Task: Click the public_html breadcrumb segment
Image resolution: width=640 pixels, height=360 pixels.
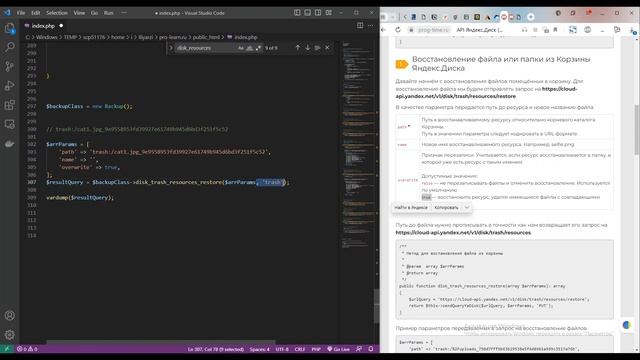Action: pos(206,37)
